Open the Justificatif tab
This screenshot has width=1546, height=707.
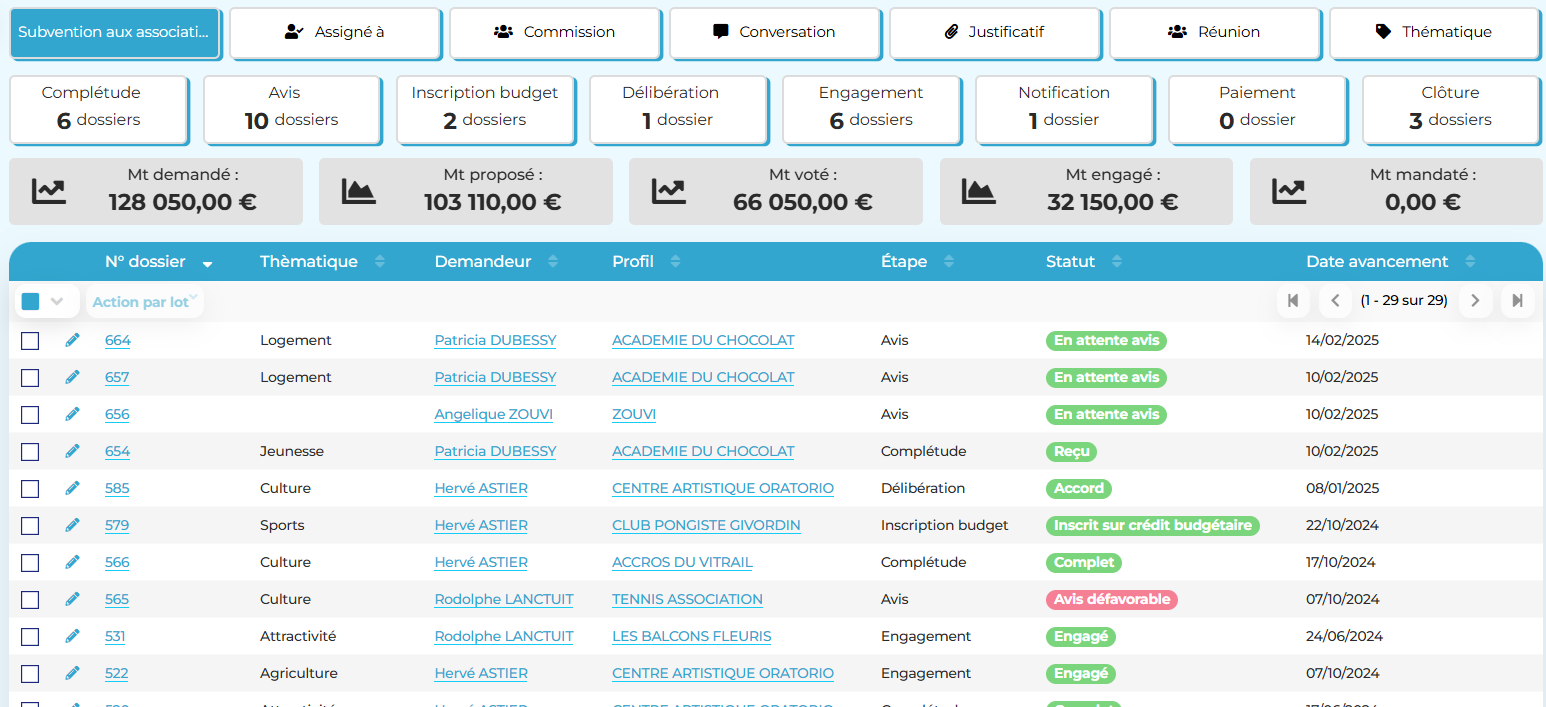pos(995,32)
